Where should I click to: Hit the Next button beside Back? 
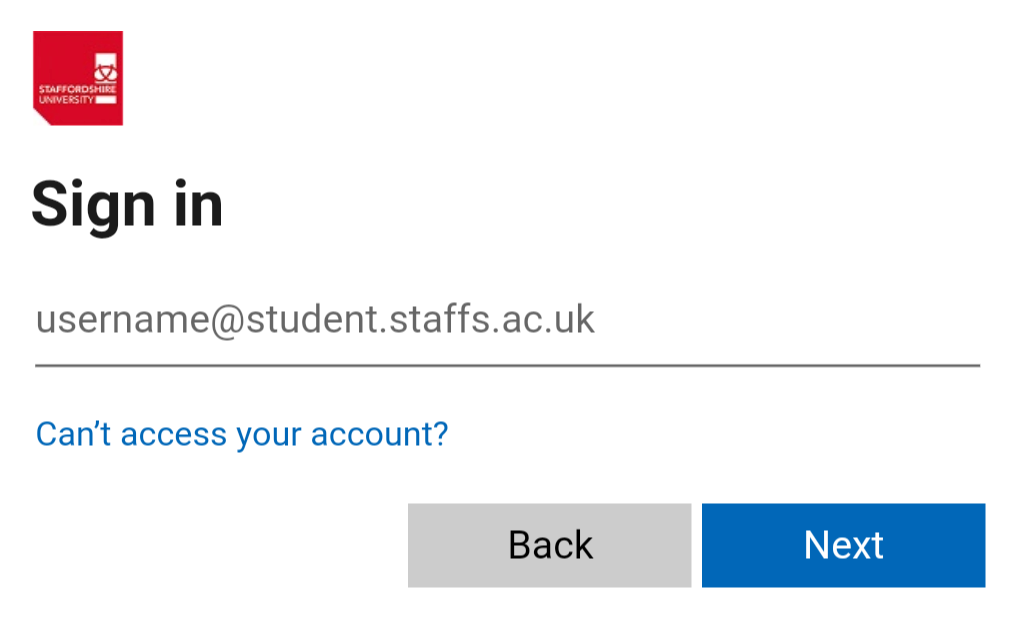coord(843,545)
